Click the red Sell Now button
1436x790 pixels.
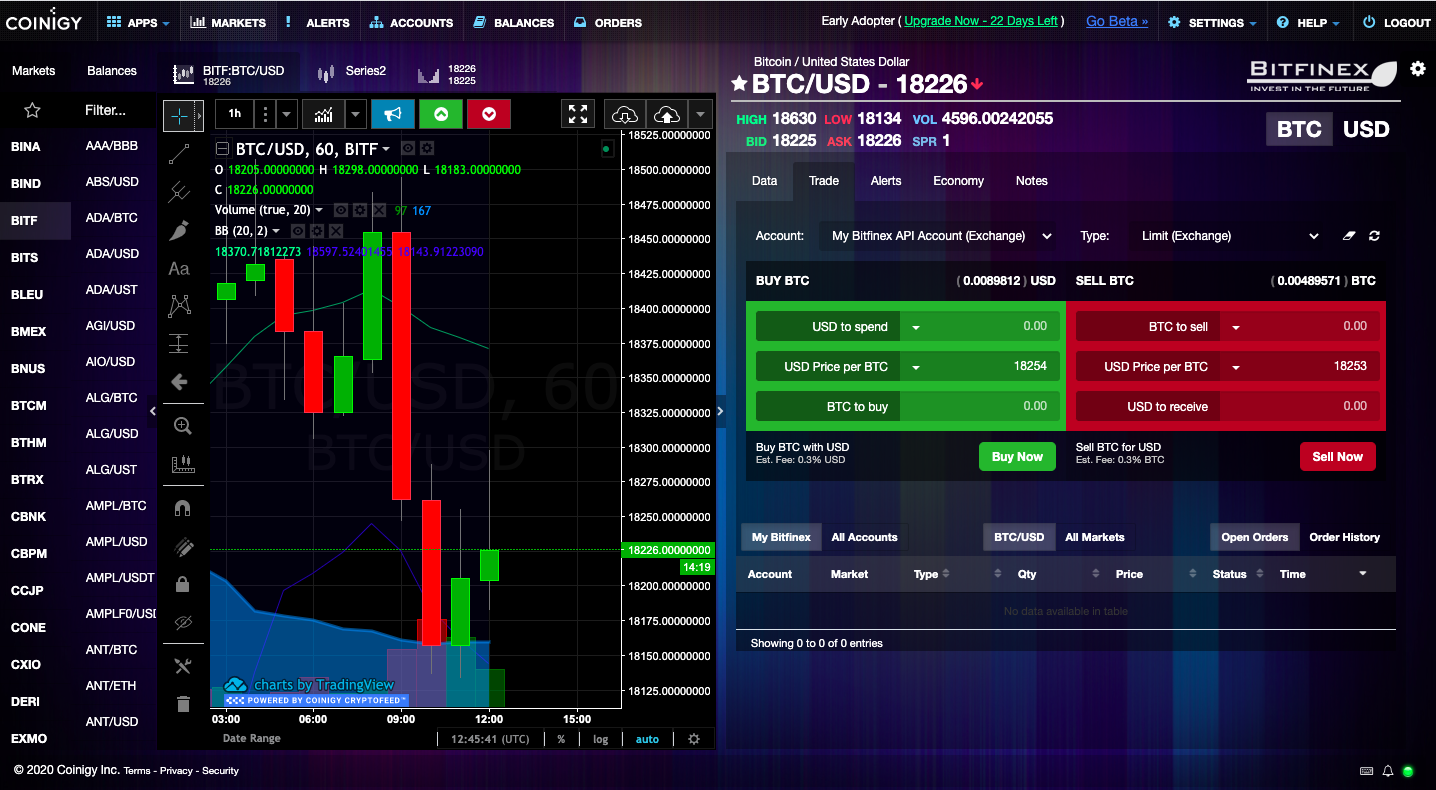coord(1337,457)
